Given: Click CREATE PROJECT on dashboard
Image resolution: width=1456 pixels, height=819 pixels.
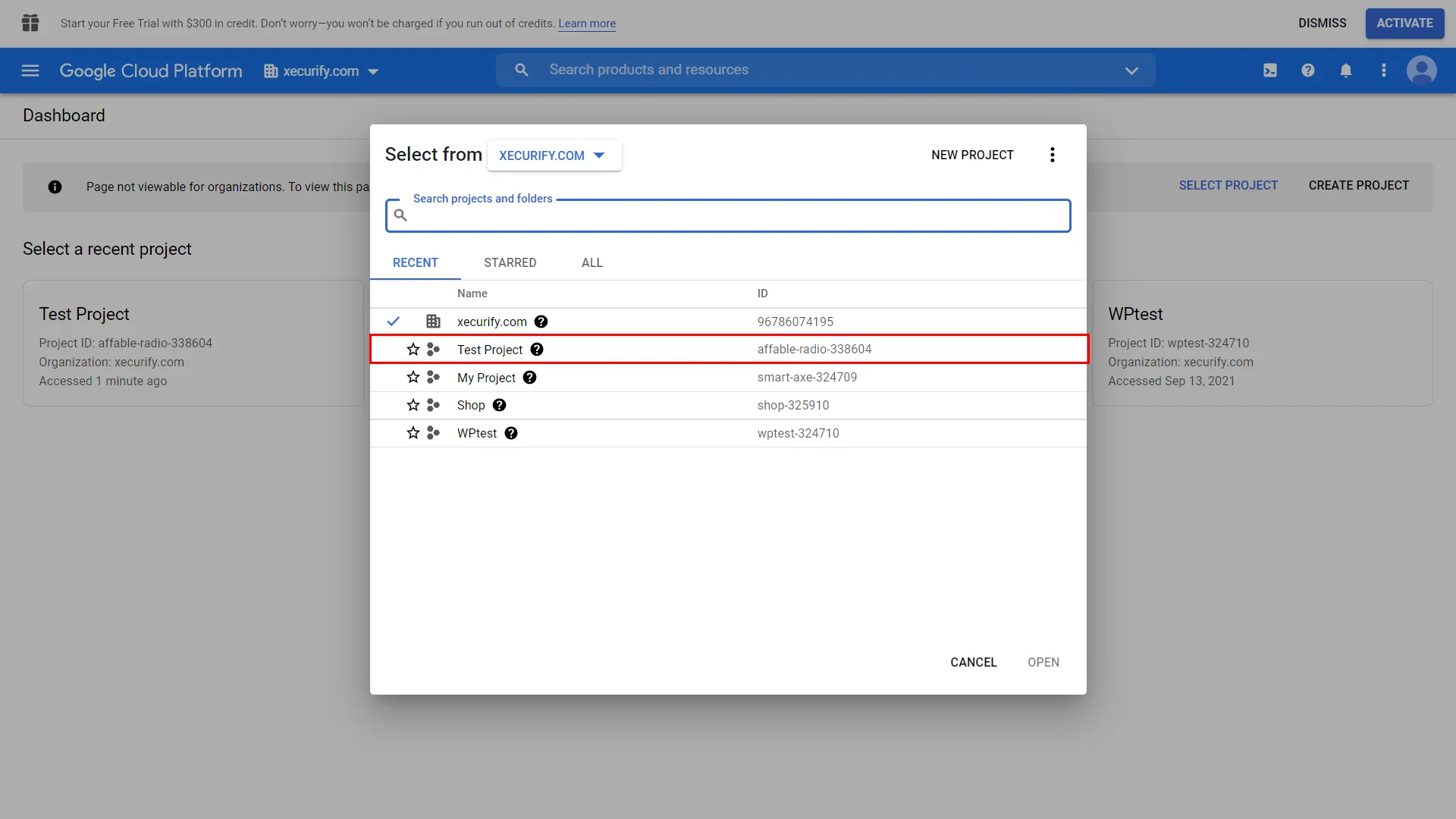Looking at the screenshot, I should 1359,186.
